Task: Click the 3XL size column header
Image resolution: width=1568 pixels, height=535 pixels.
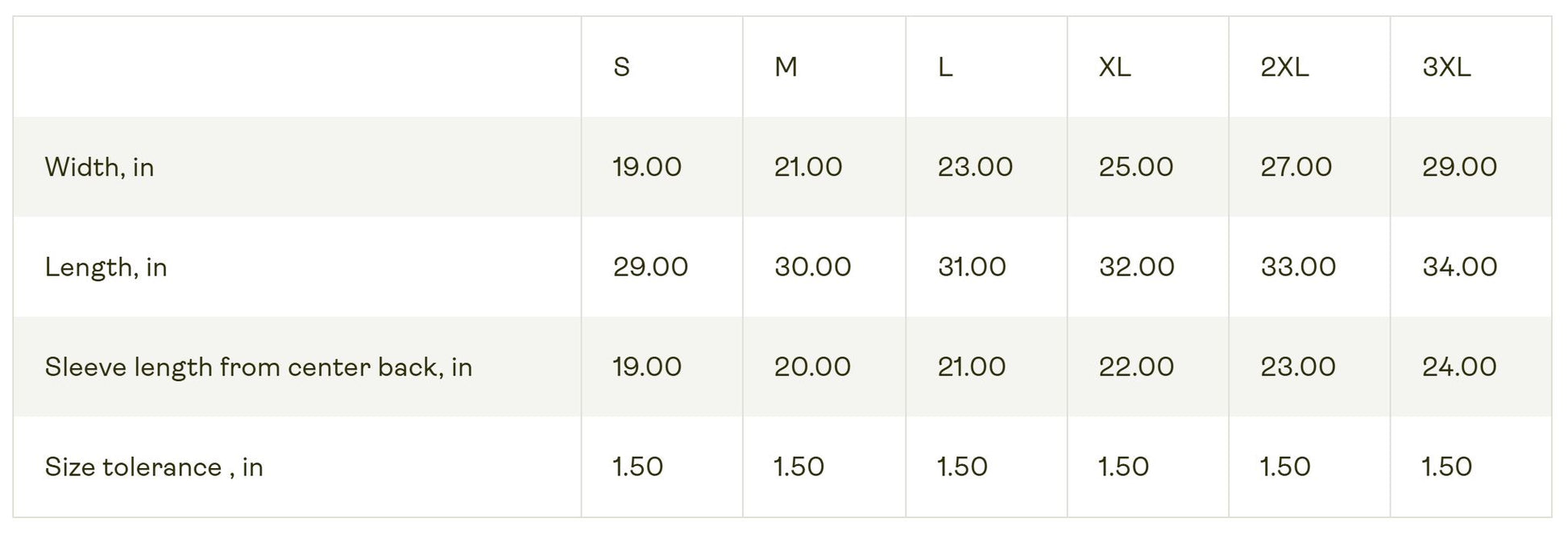Action: (1446, 67)
